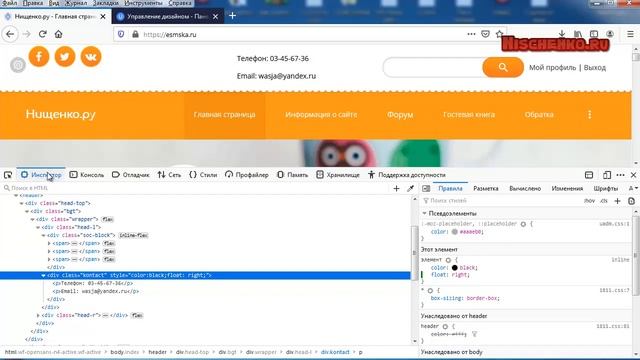Close the developer tools panel

(x=633, y=175)
